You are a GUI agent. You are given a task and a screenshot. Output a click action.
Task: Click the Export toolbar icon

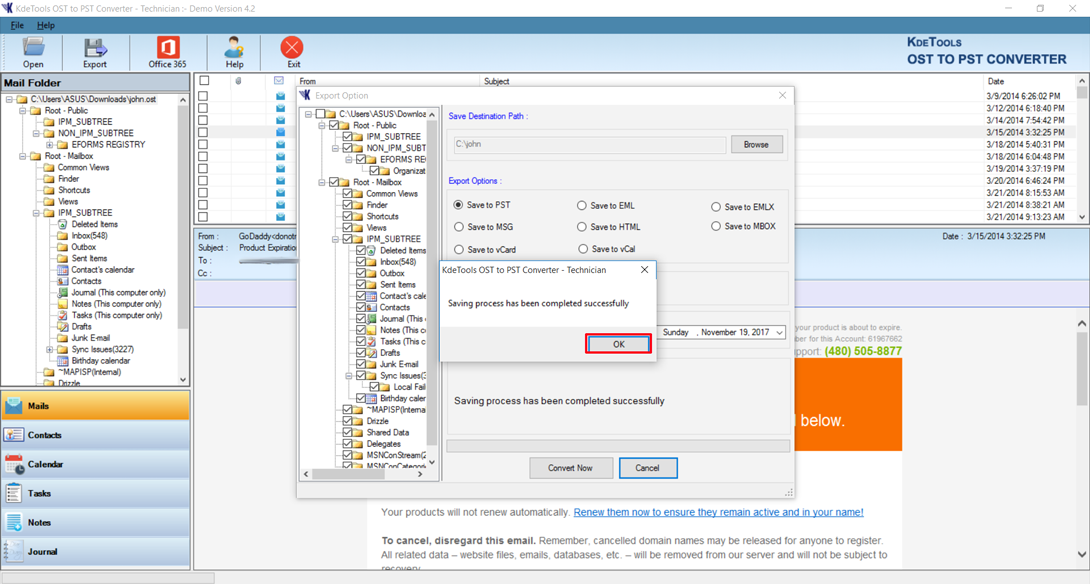pos(95,51)
